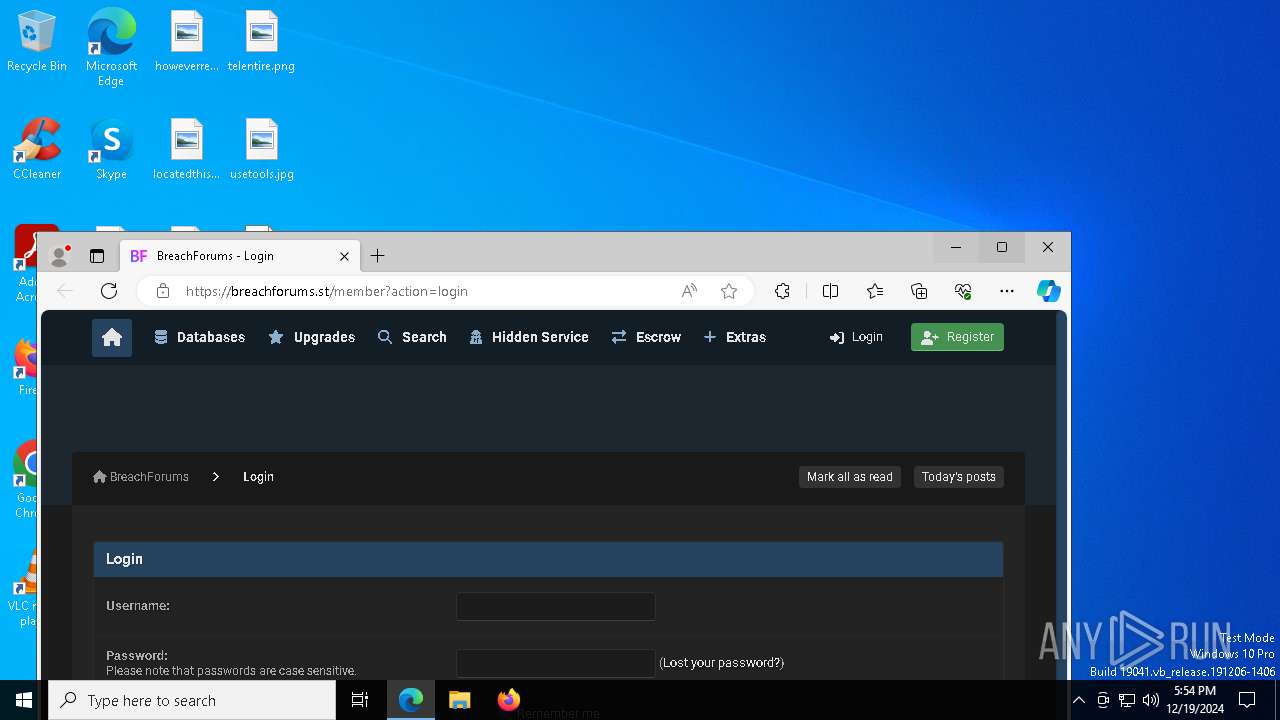Open Edge Extensions puzzle icon
Screen dimensions: 1280x720
coord(782,291)
